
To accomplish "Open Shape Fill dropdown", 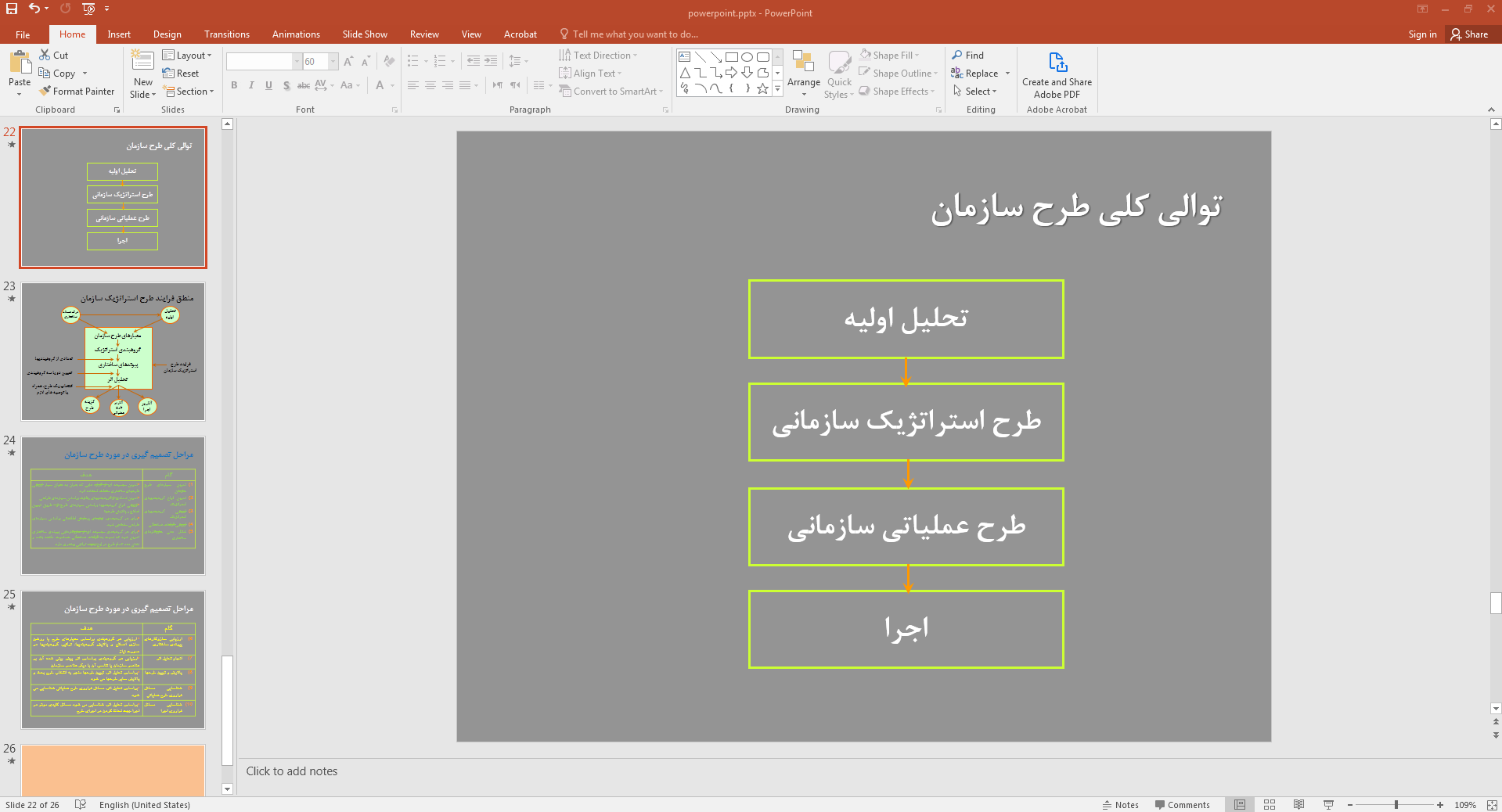I will [x=889, y=55].
